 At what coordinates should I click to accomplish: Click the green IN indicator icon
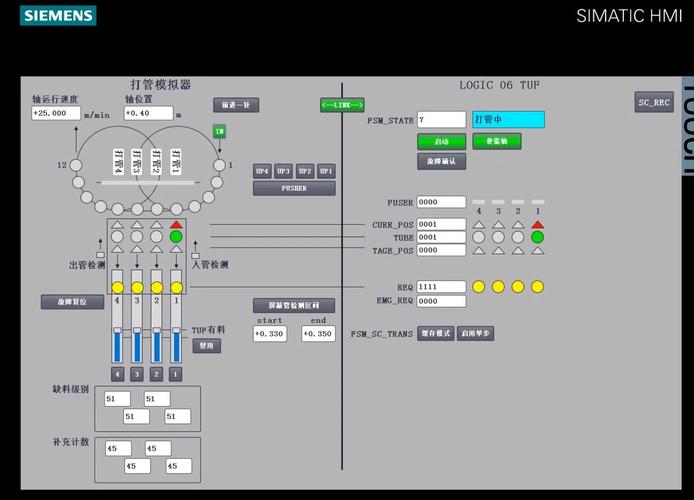[219, 132]
